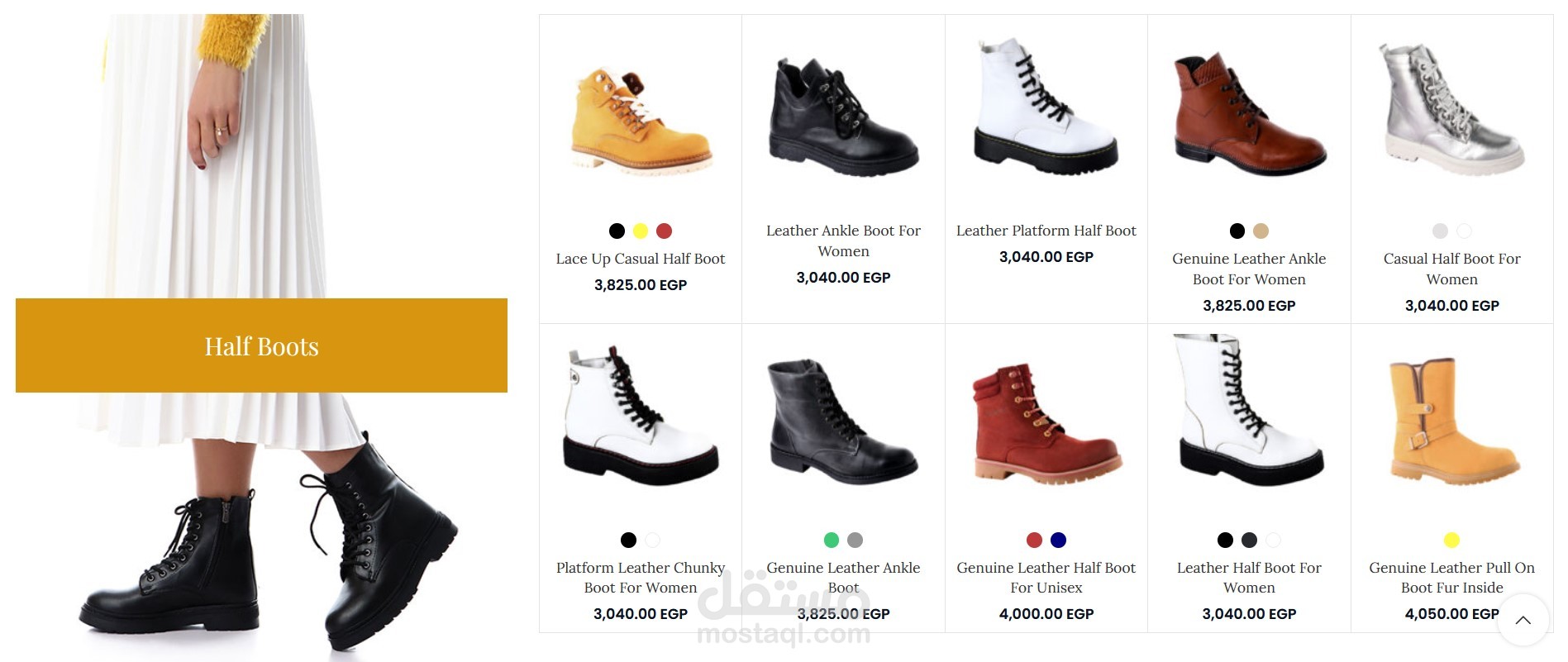This screenshot has height=662, width=1568.
Task: Choose yellow swatch under Lace Up Casual Half Boot
Action: point(641,231)
